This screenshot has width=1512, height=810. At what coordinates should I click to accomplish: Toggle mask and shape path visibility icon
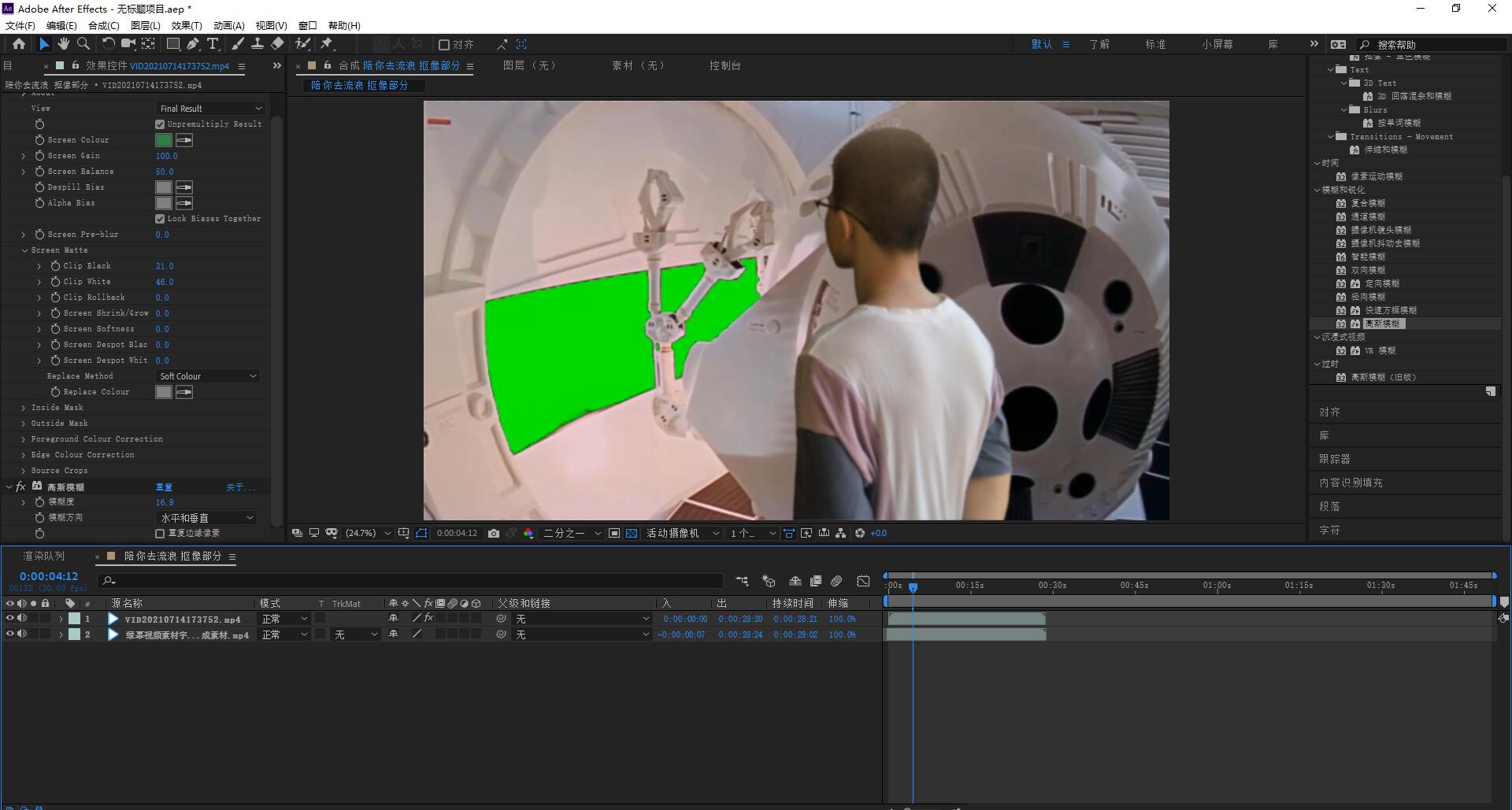(x=421, y=533)
